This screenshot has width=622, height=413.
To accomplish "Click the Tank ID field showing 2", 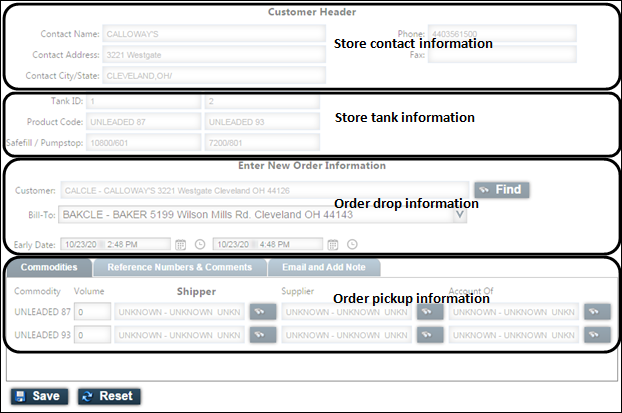I will (x=262, y=101).
